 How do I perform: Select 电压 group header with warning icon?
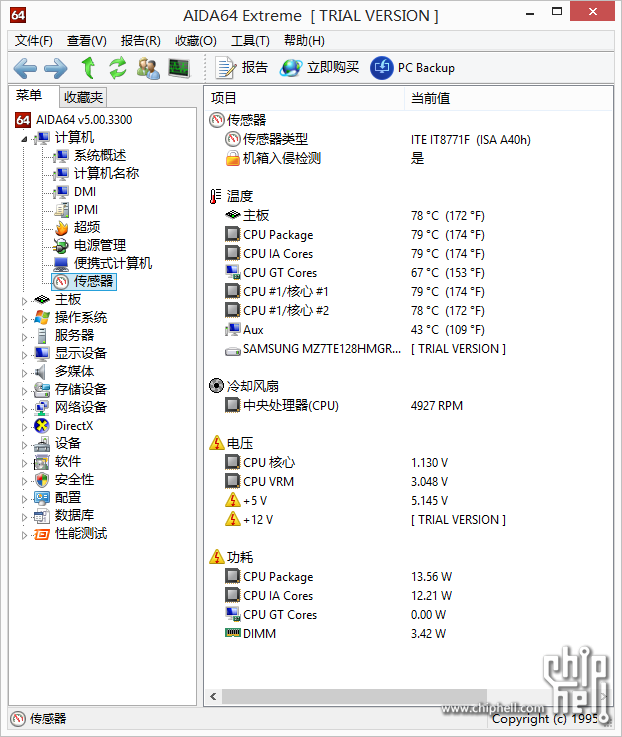click(231, 443)
